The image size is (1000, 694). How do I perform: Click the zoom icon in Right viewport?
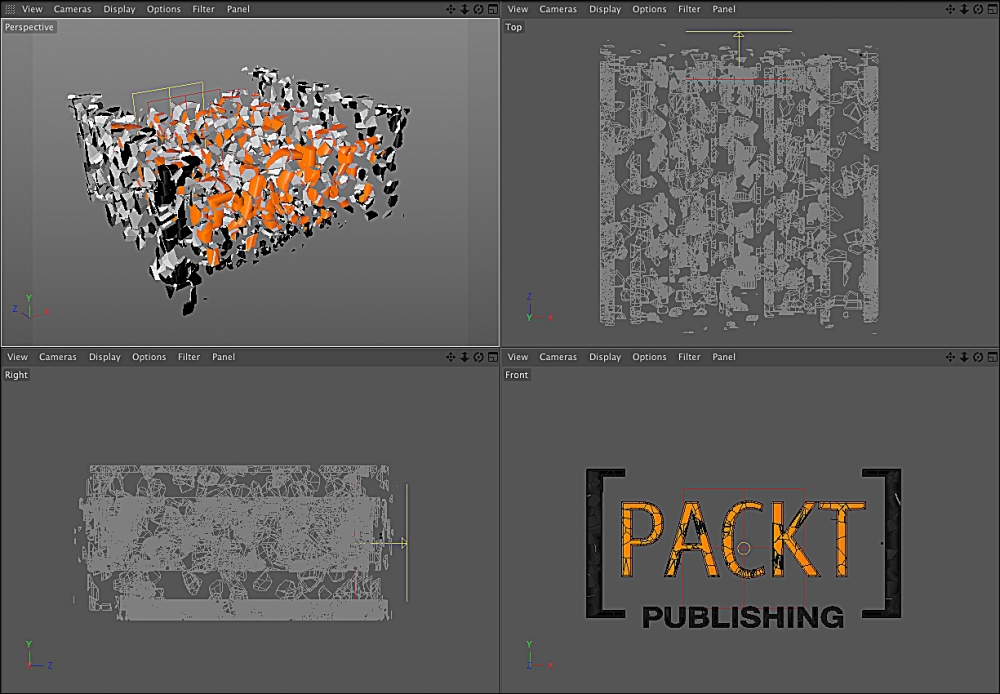[464, 357]
